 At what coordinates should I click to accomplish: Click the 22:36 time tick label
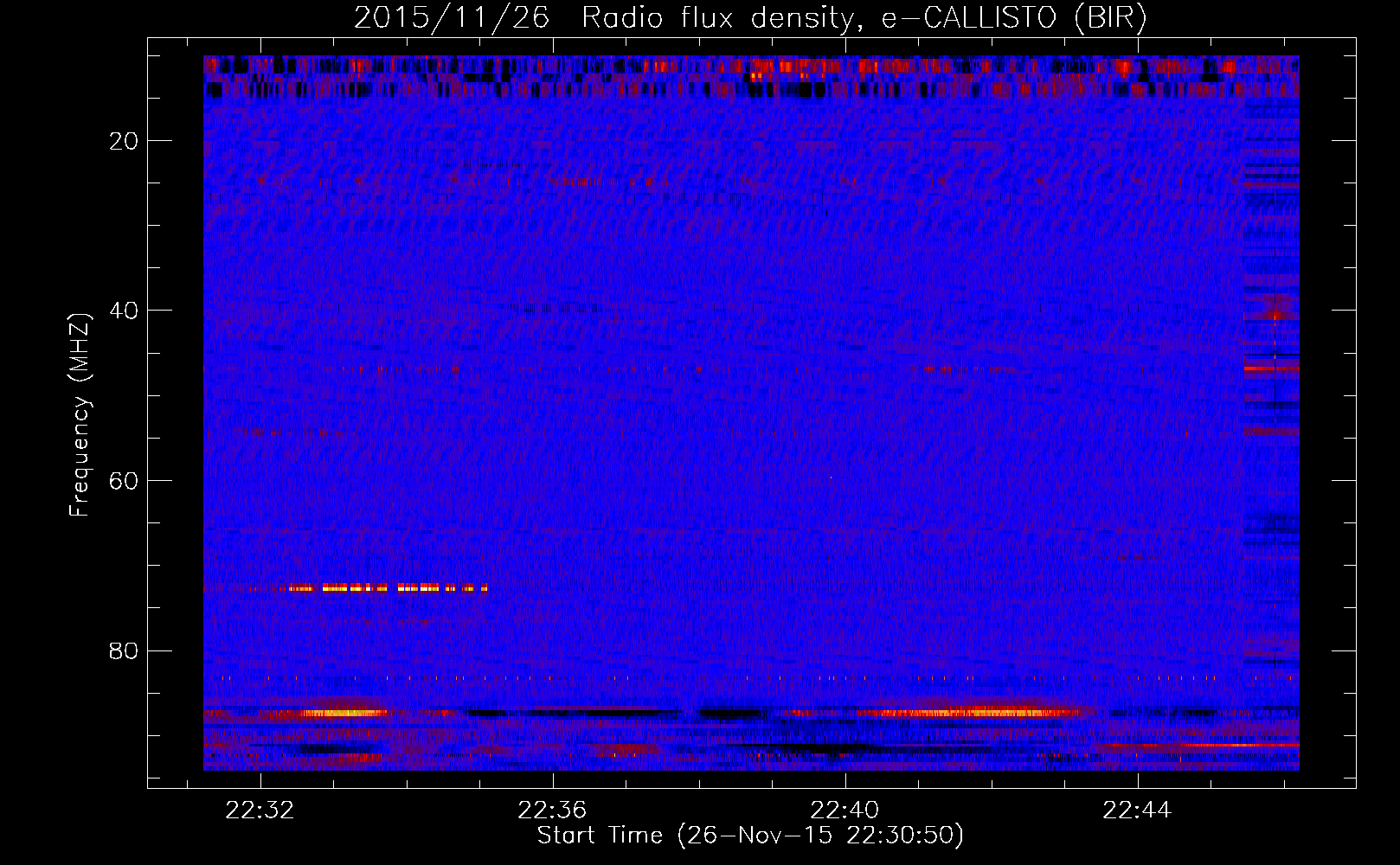tap(552, 811)
